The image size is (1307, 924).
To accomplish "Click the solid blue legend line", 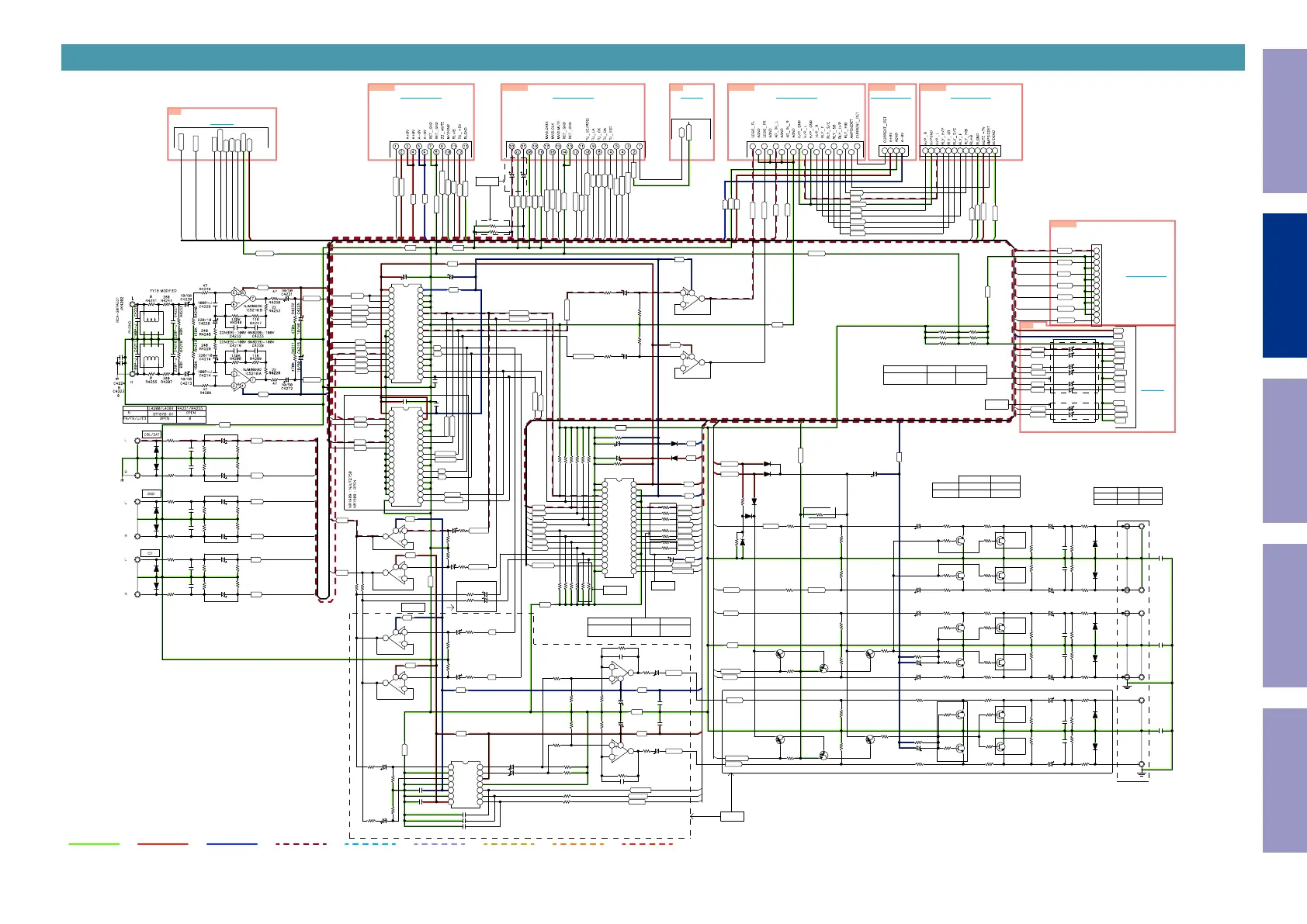I will pyautogui.click(x=231, y=843).
